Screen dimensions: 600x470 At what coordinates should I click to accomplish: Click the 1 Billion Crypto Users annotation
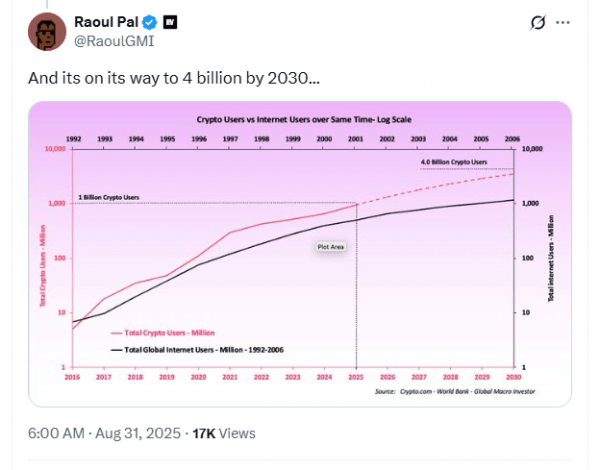coord(109,197)
